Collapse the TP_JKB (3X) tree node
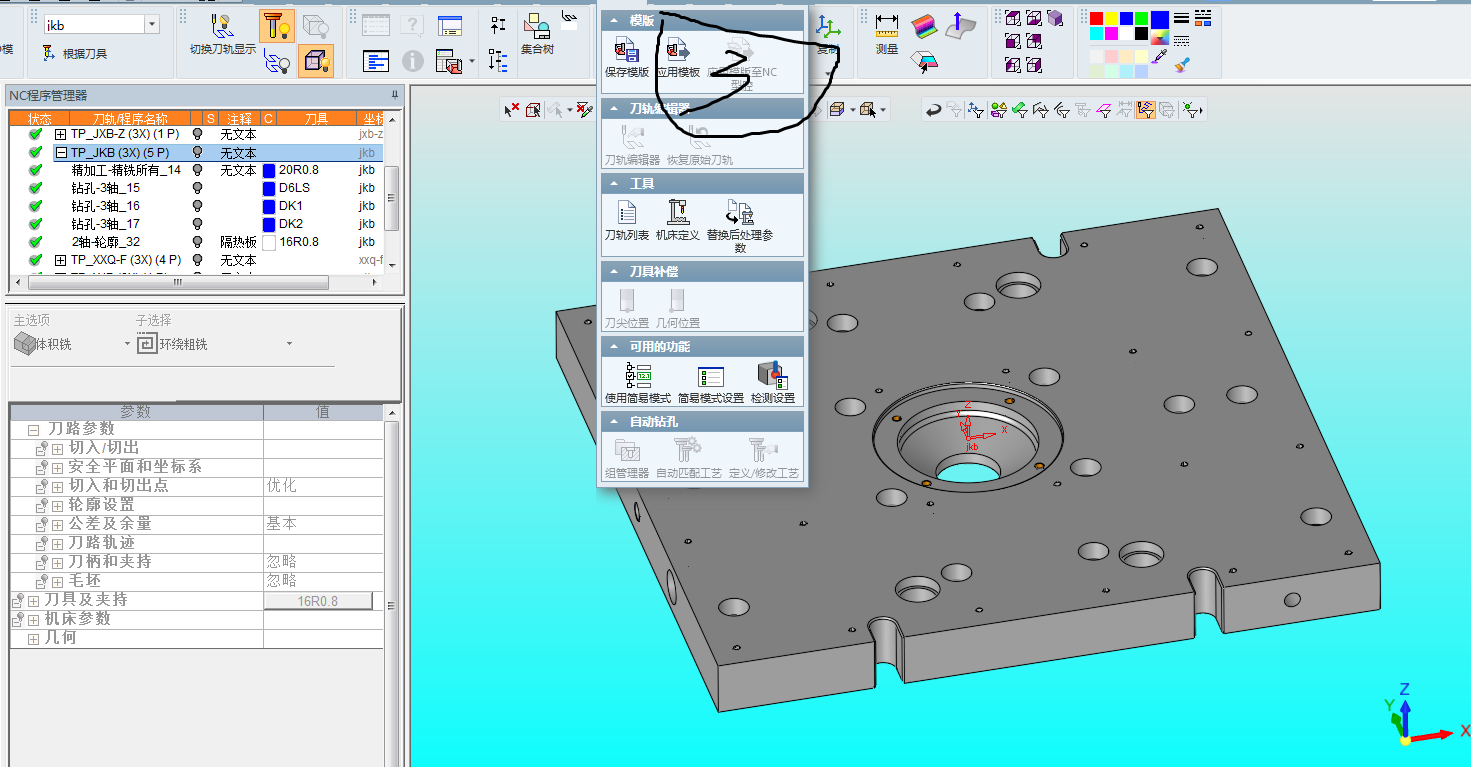This screenshot has width=1471, height=767. tap(60, 153)
